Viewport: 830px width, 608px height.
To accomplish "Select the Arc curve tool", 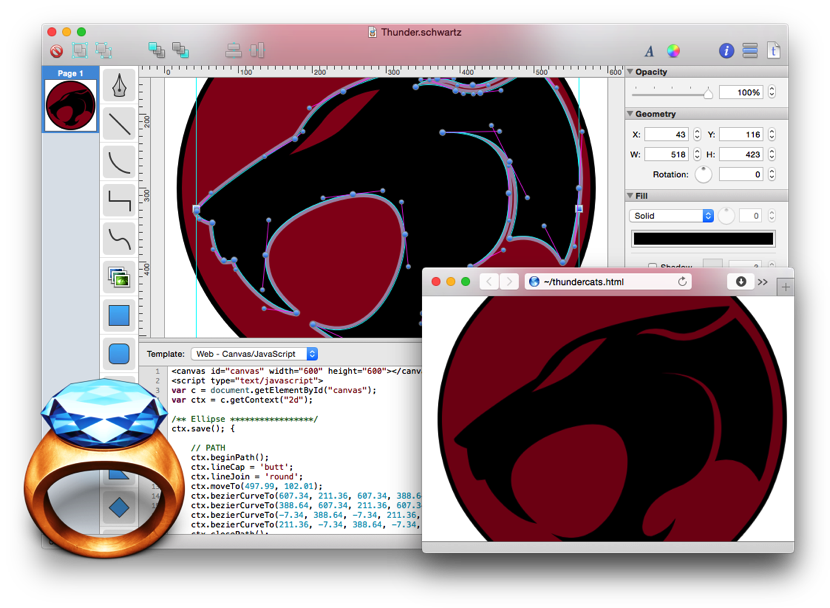I will click(119, 162).
